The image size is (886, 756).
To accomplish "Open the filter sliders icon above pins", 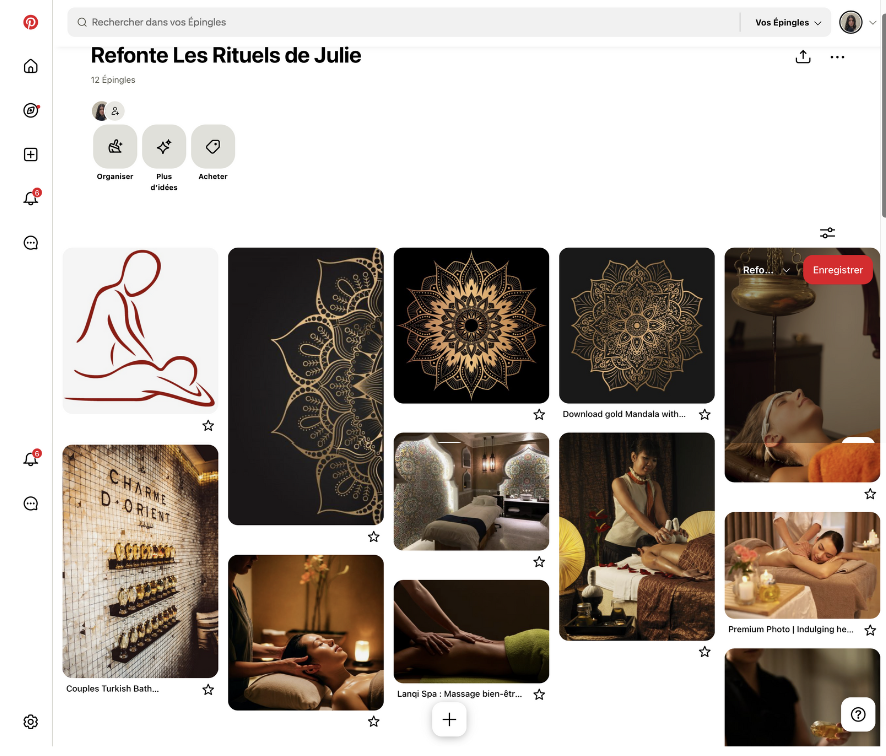I will [827, 233].
